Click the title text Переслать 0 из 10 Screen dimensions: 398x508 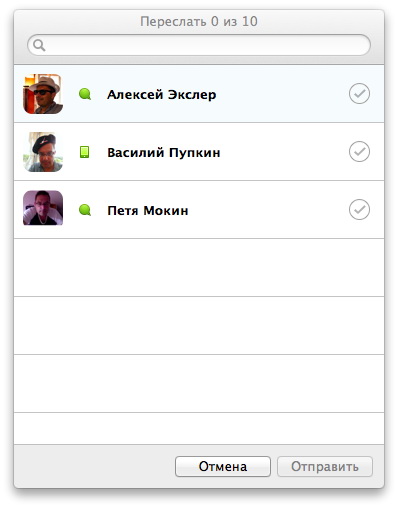click(x=199, y=22)
